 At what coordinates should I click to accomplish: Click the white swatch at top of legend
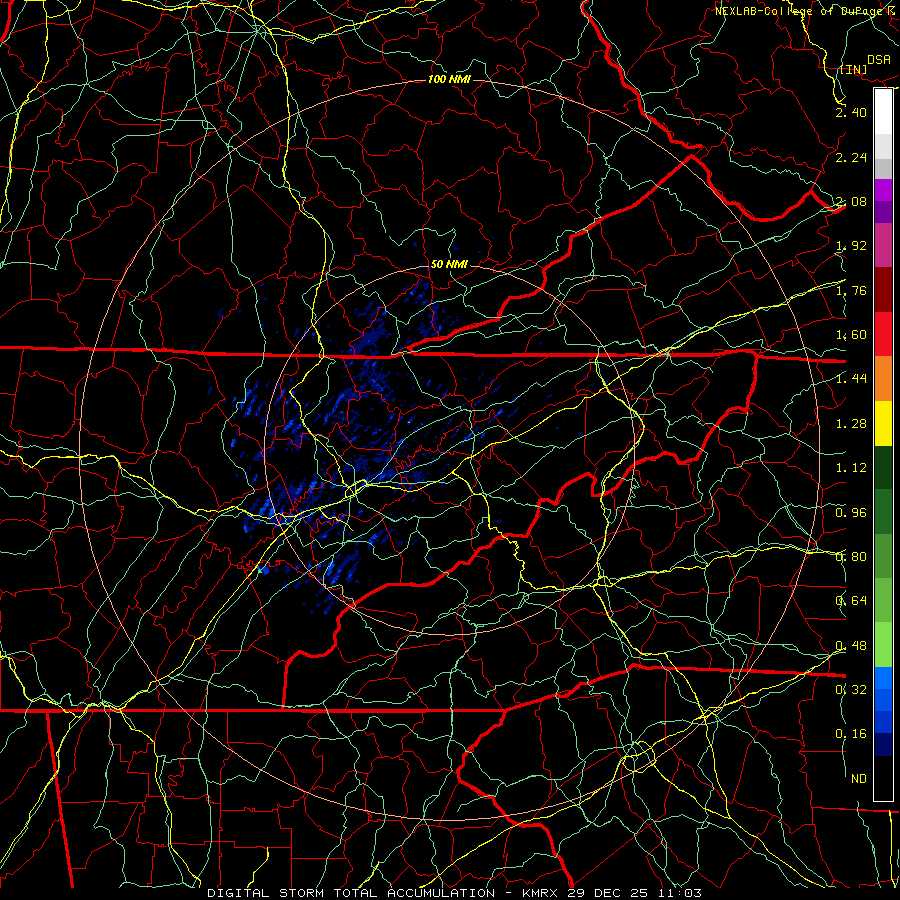pyautogui.click(x=883, y=111)
